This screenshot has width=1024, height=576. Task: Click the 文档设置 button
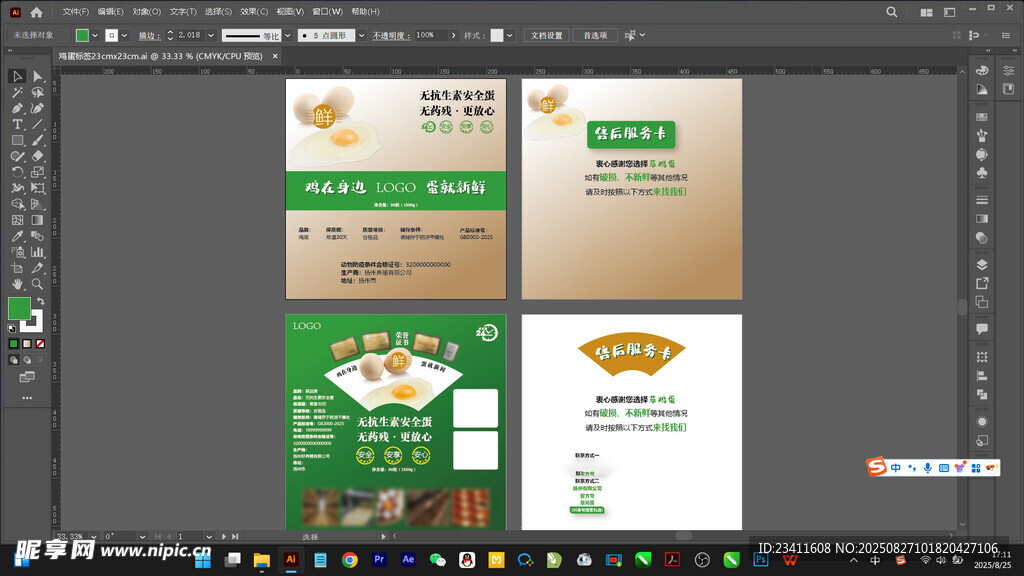point(546,35)
